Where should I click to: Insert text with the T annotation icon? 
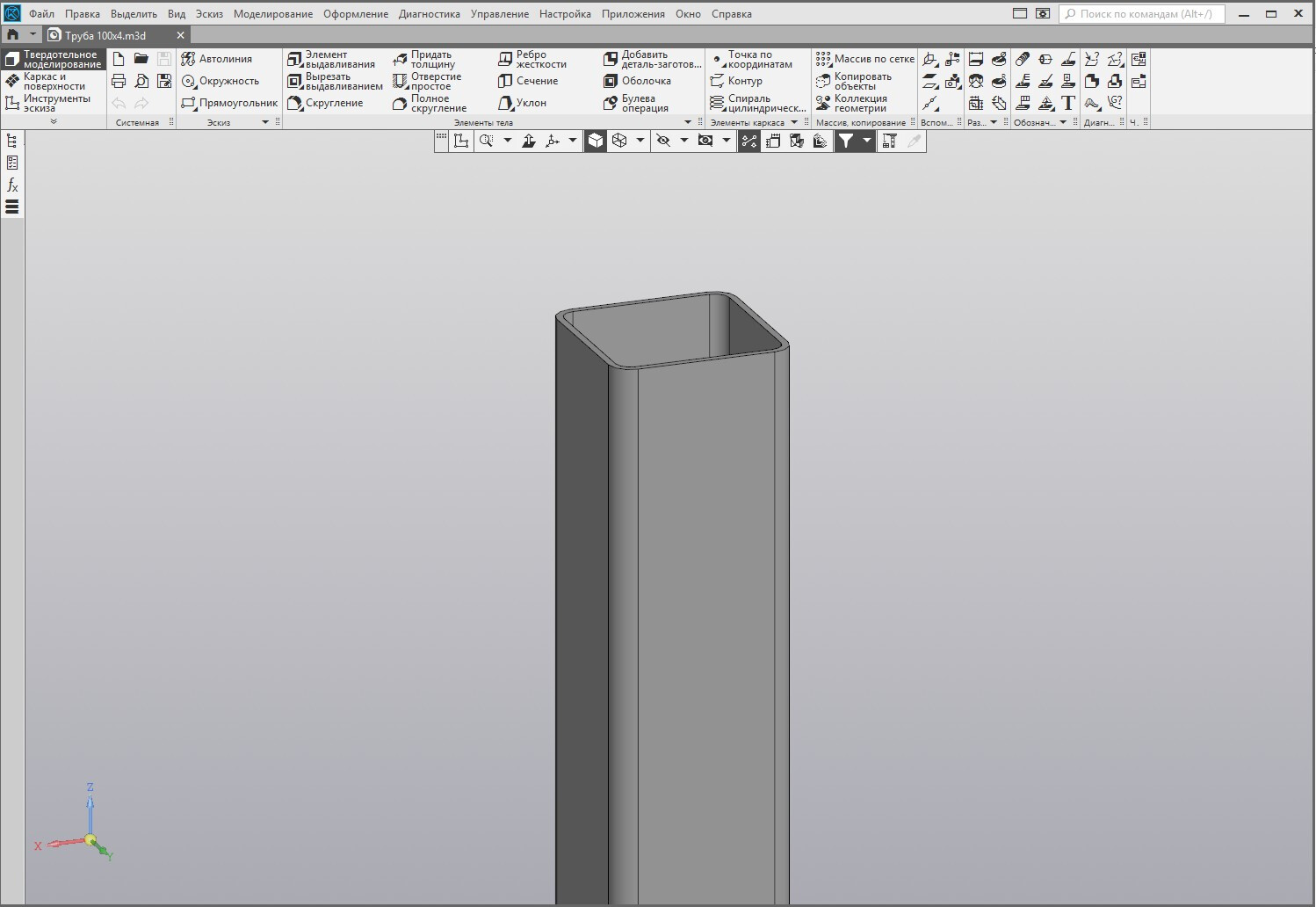click(1068, 103)
